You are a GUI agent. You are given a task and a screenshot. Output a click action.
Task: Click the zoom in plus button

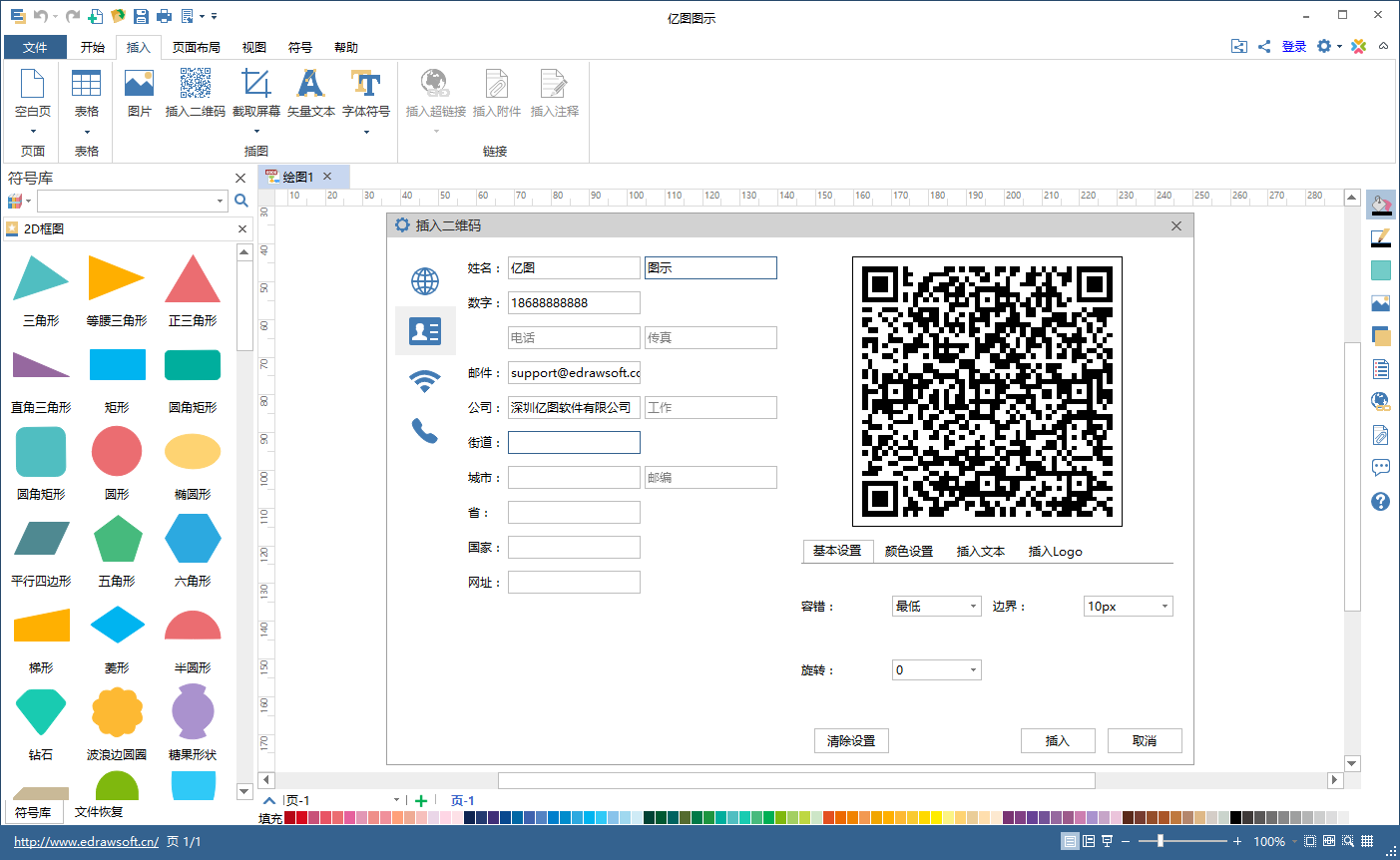[x=1237, y=841]
